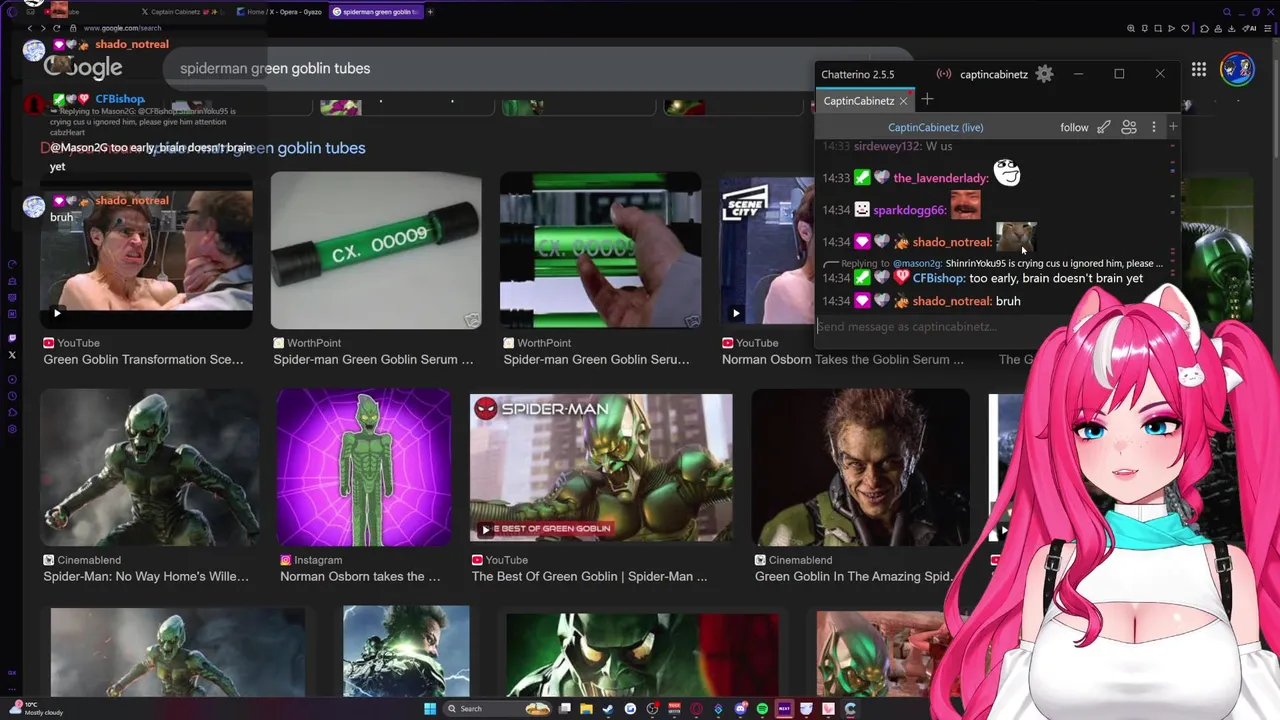This screenshot has width=1280, height=720.
Task: Open Amazing Spider-Man Green Goblin Cinemablend image
Action: pos(860,467)
